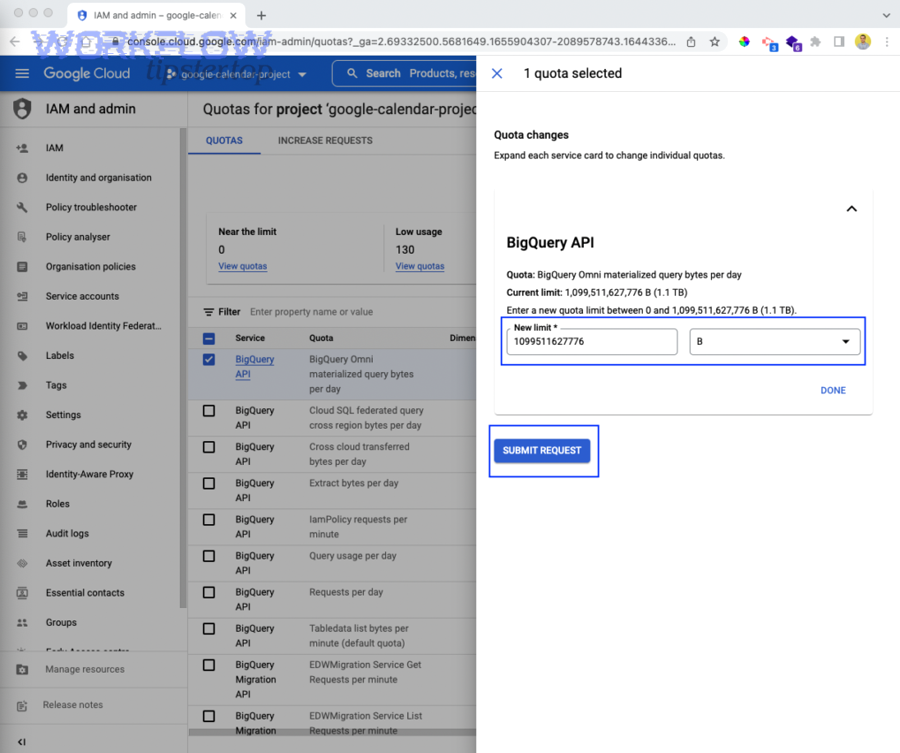900x753 pixels.
Task: Check Cloud SQL federated query row checkbox
Action: click(x=209, y=411)
